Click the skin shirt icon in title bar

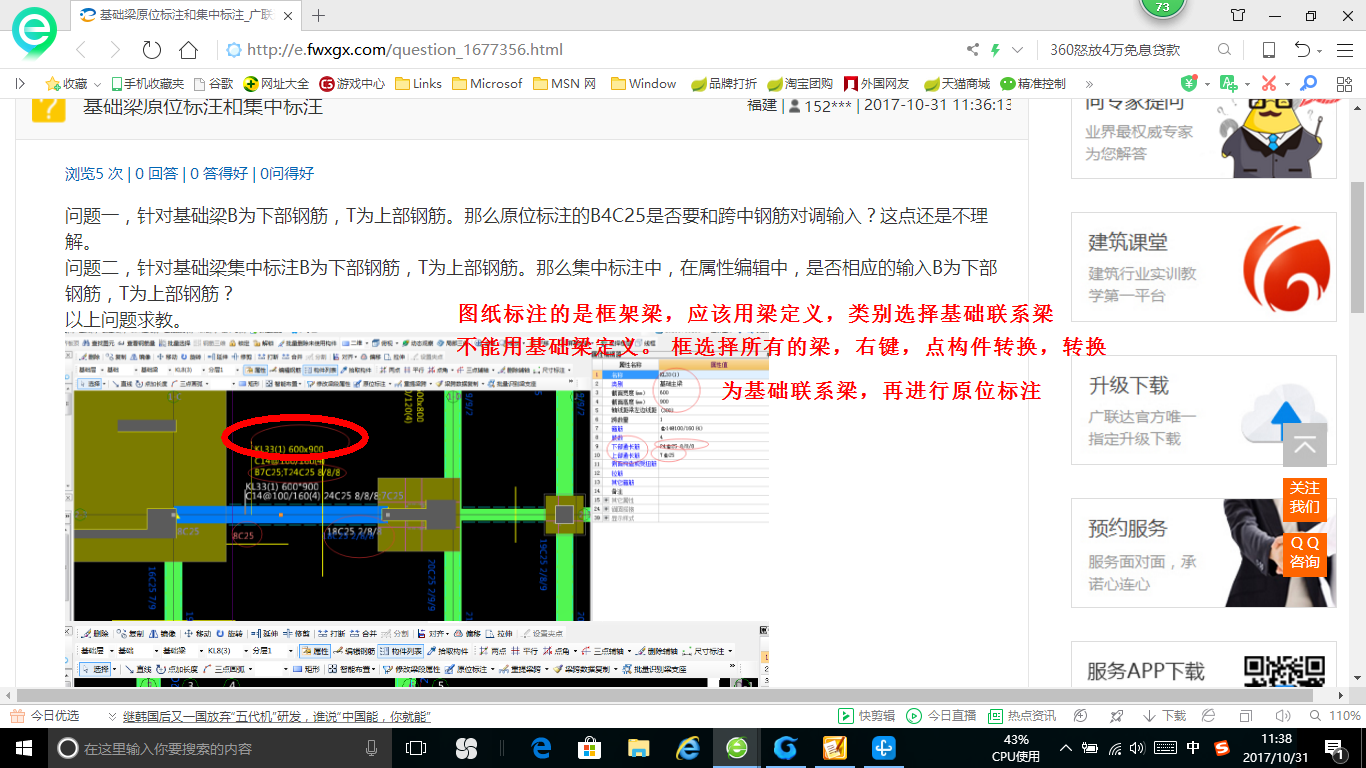1238,15
